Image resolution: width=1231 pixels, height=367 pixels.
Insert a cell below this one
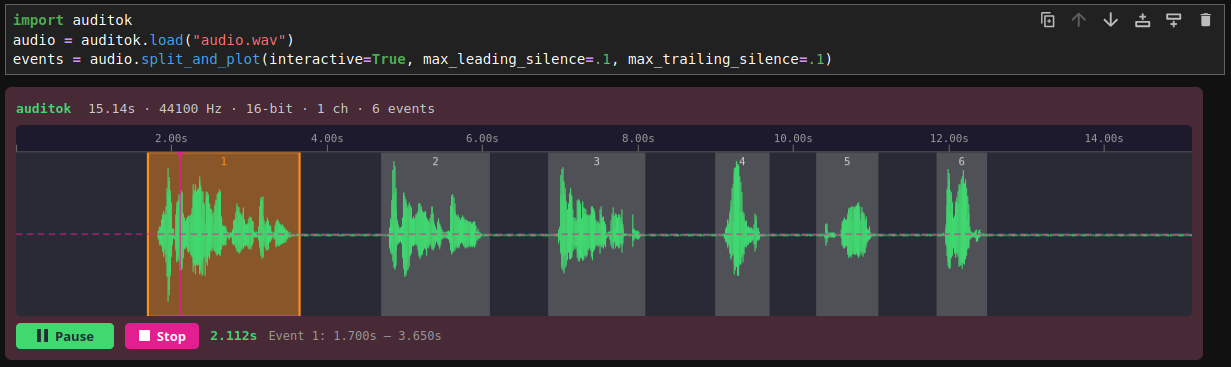click(x=1174, y=20)
